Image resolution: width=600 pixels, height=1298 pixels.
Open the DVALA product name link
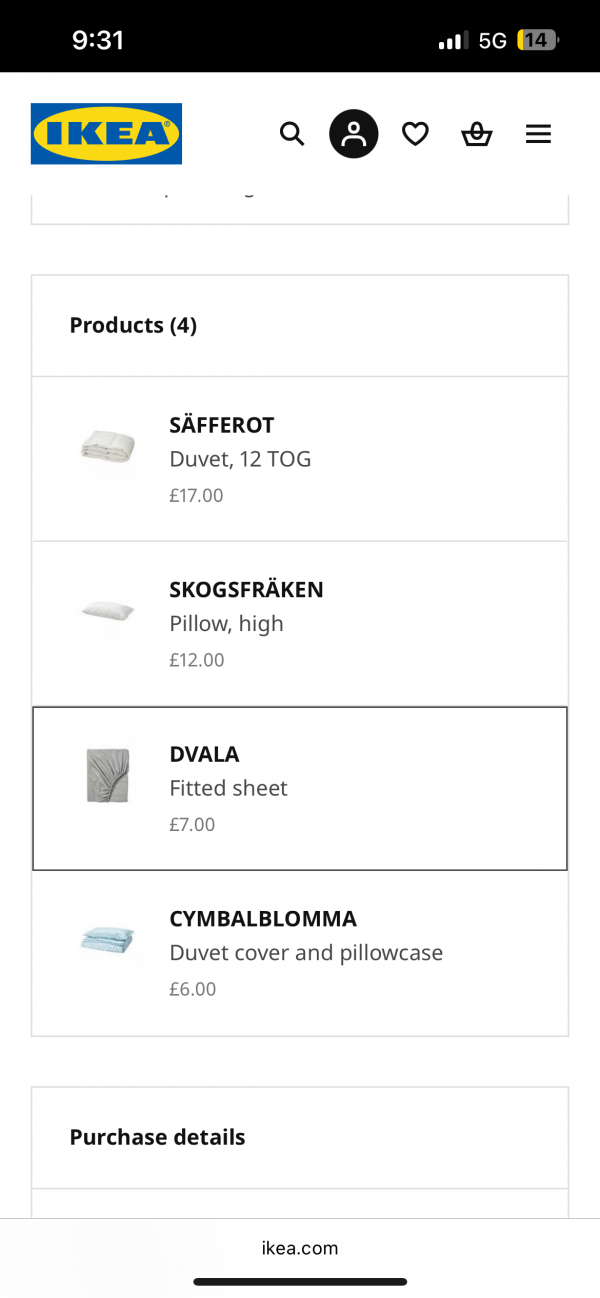click(204, 754)
